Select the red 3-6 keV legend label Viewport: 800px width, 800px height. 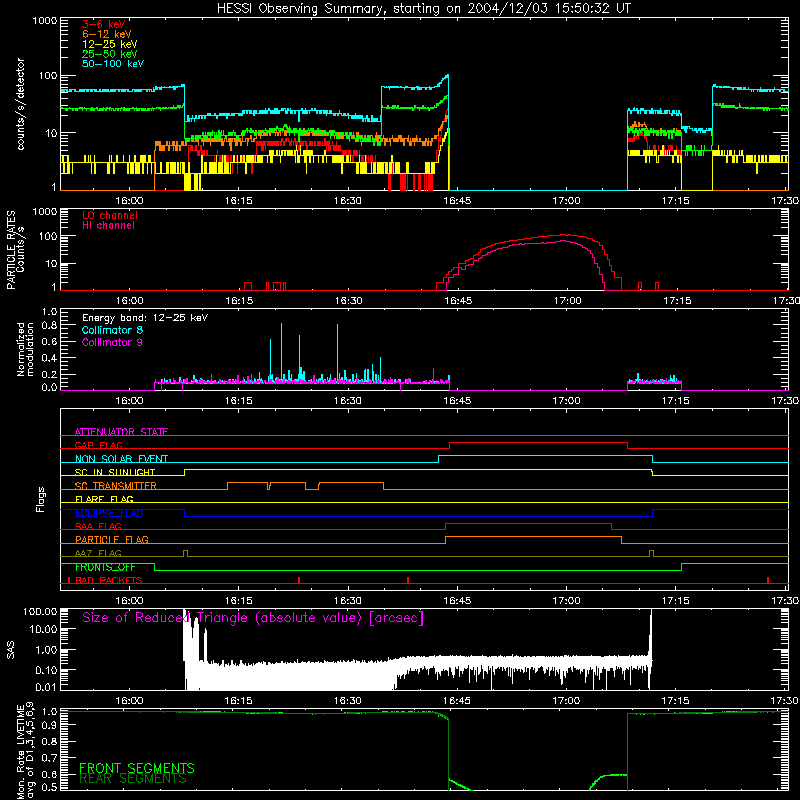104,24
